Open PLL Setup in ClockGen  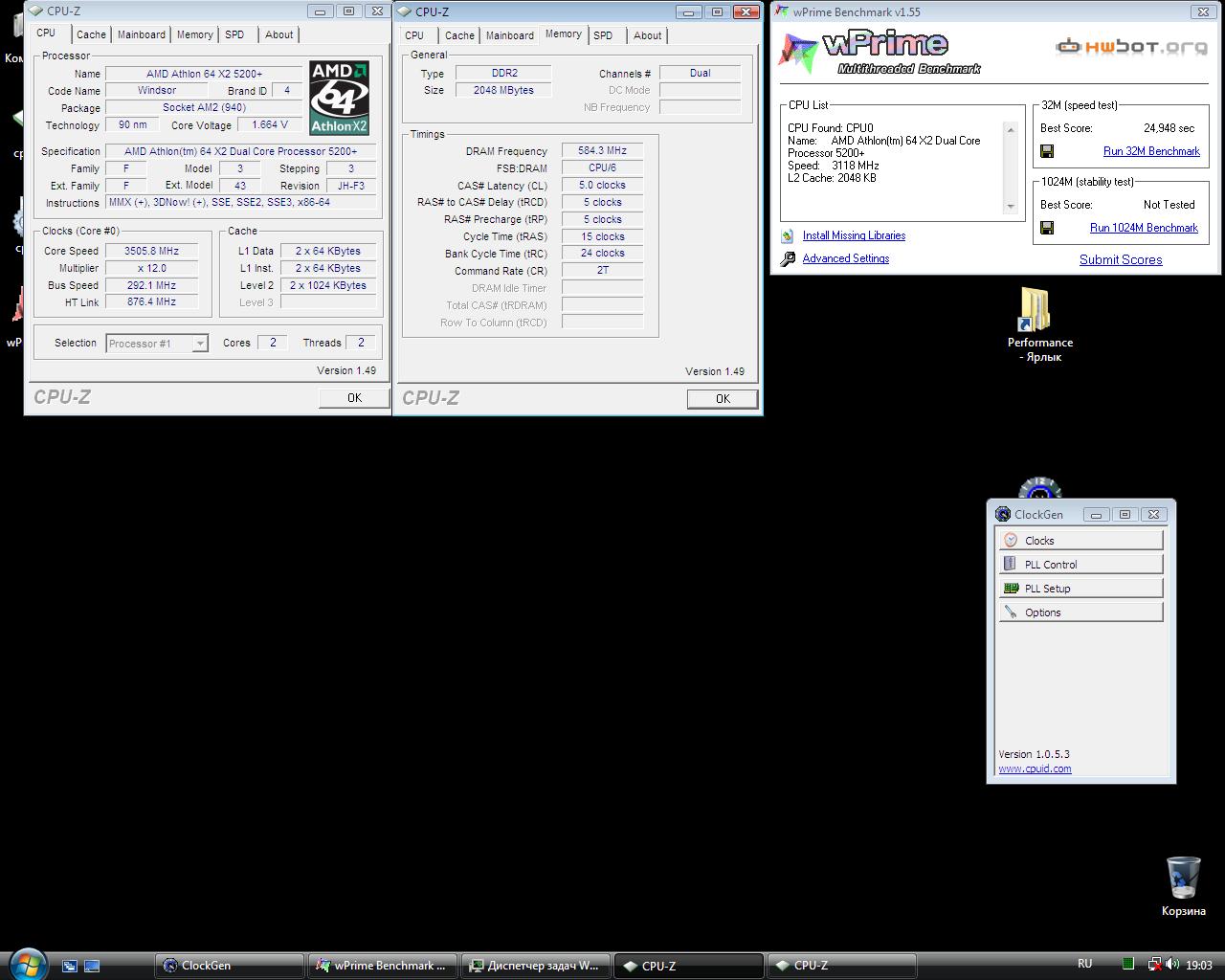(1080, 588)
